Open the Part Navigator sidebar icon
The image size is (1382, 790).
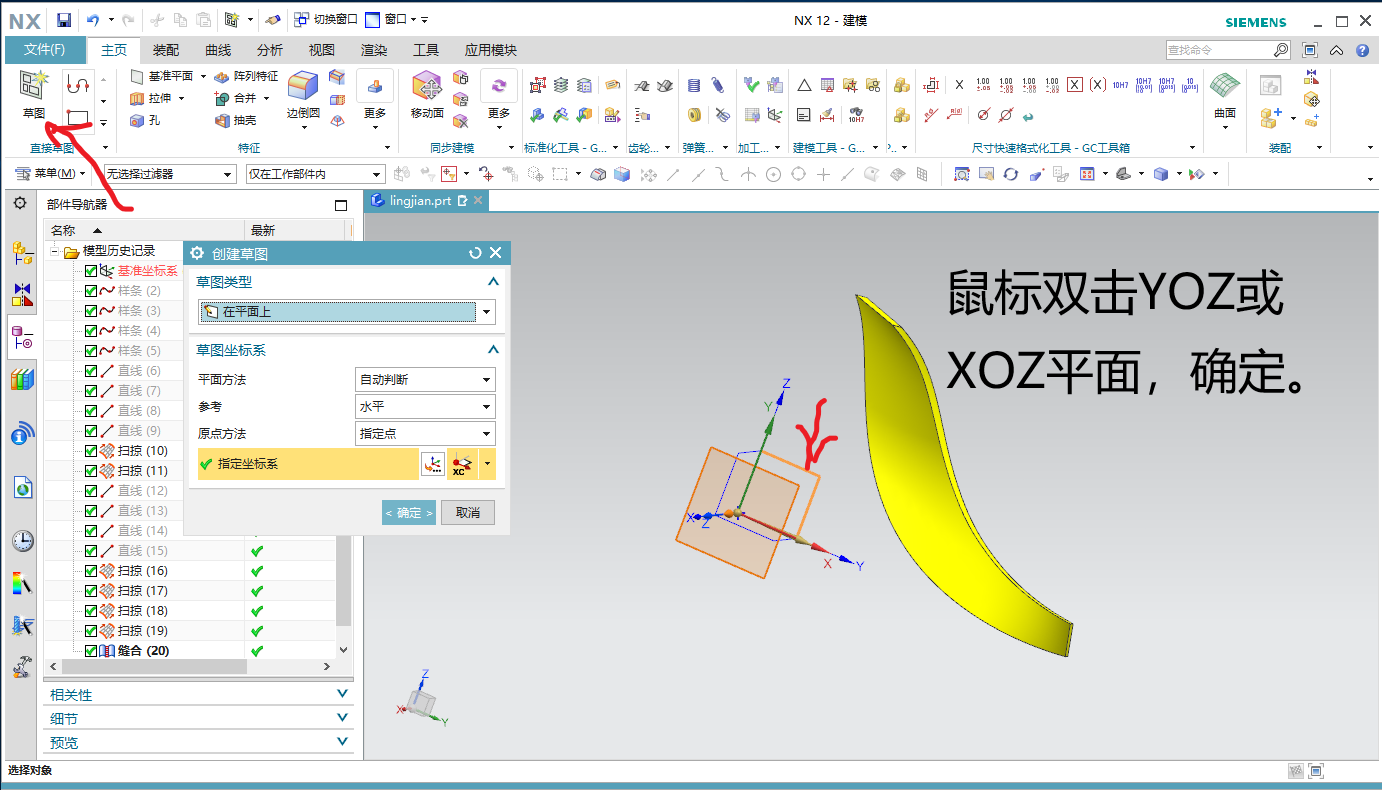(x=22, y=337)
